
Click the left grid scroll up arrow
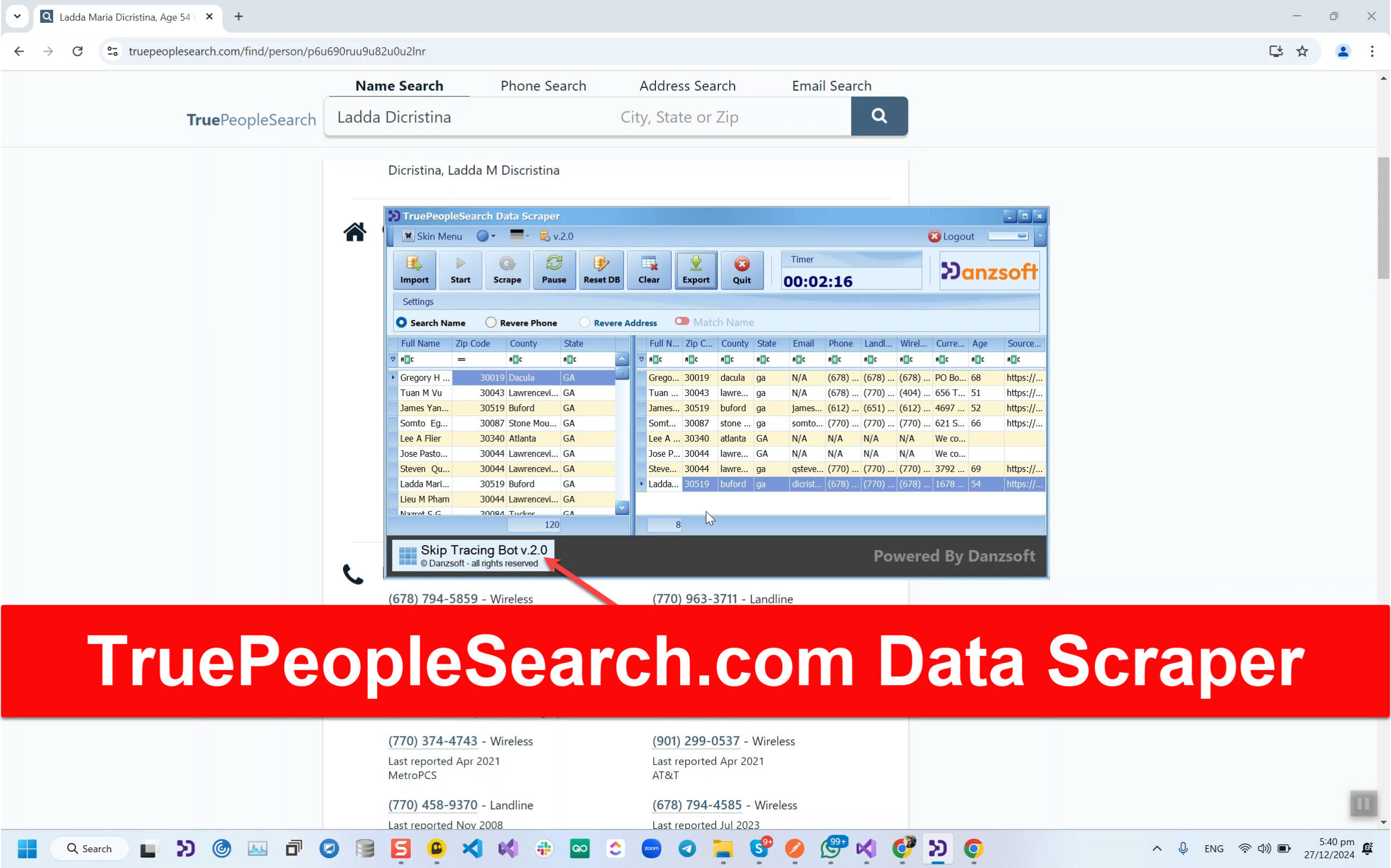[x=622, y=360]
